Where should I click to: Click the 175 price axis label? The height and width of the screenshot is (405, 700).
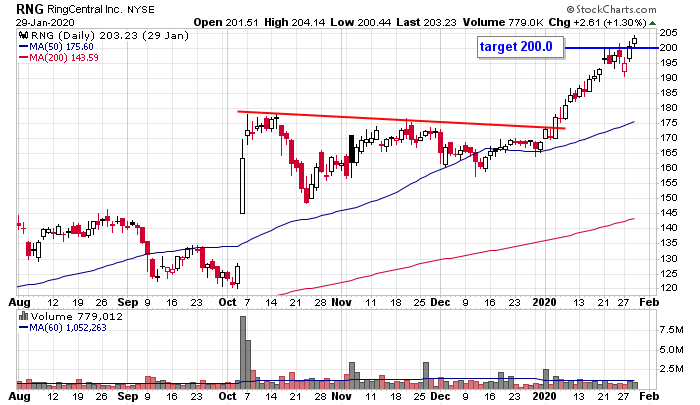[x=668, y=123]
